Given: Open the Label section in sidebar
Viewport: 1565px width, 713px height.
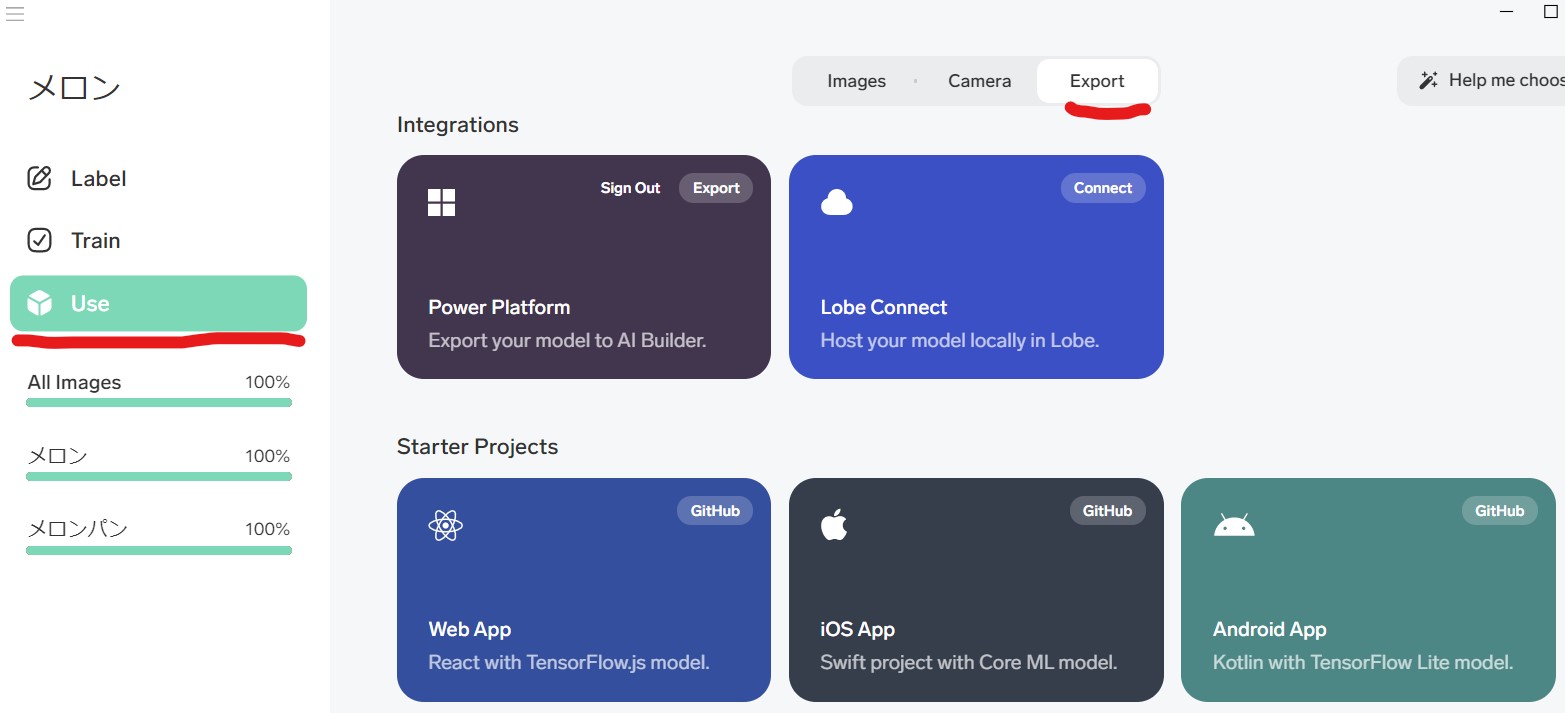Looking at the screenshot, I should 158,179.
